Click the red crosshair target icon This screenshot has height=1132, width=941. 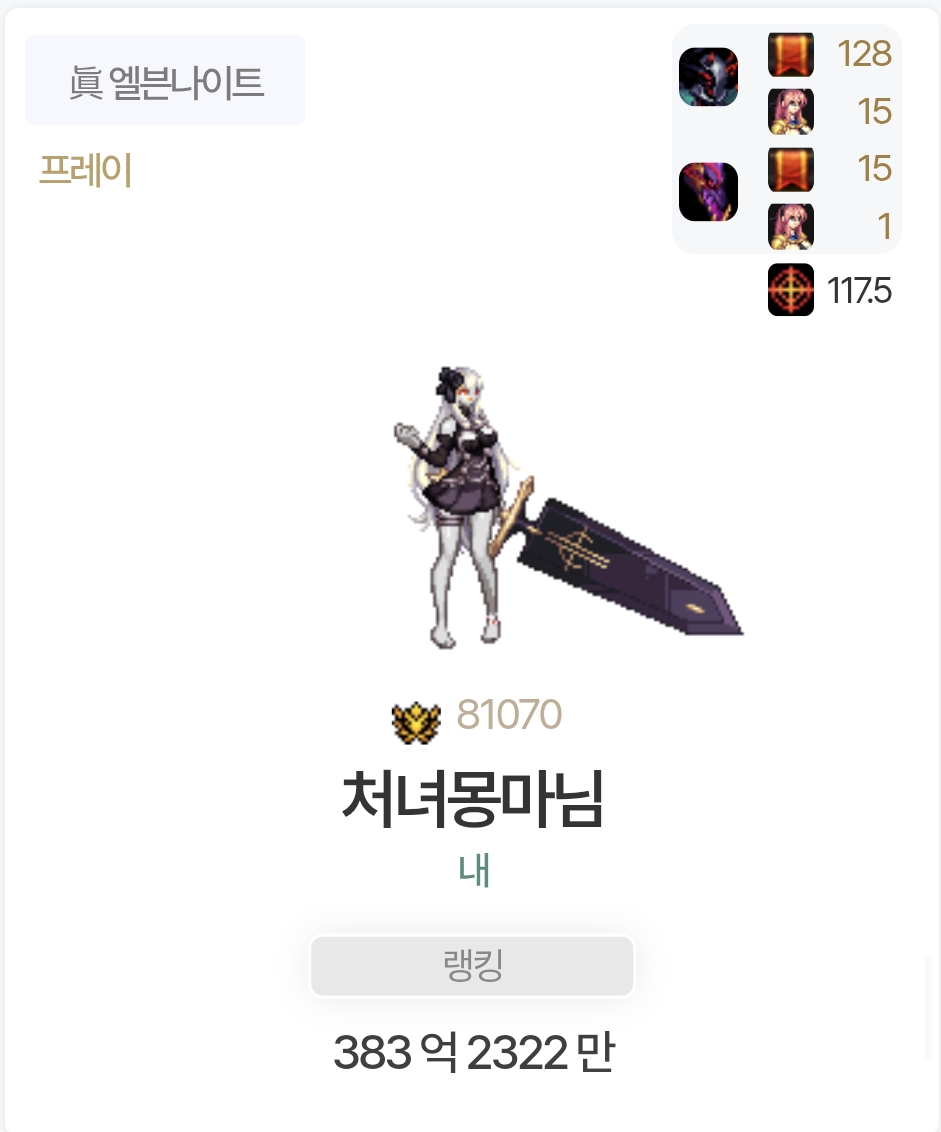791,290
